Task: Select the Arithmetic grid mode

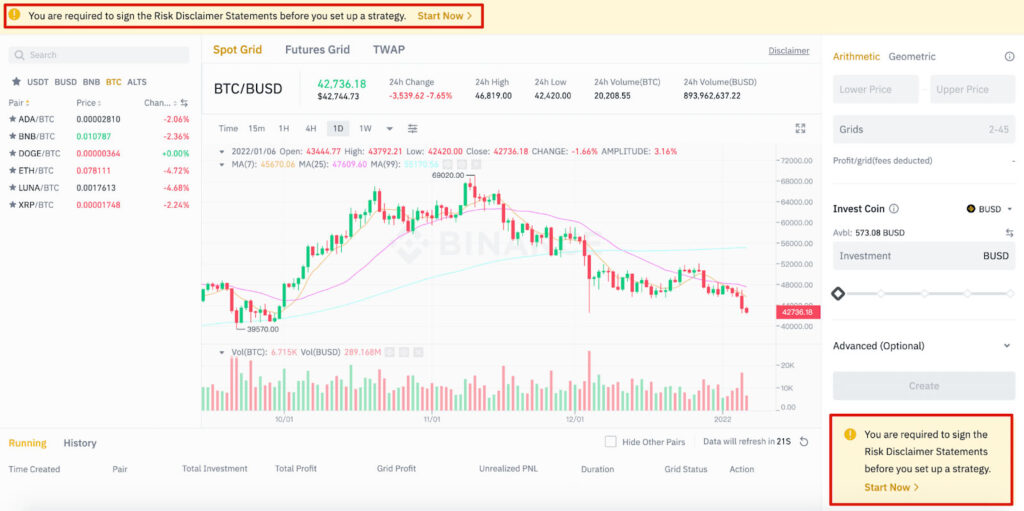Action: [856, 57]
